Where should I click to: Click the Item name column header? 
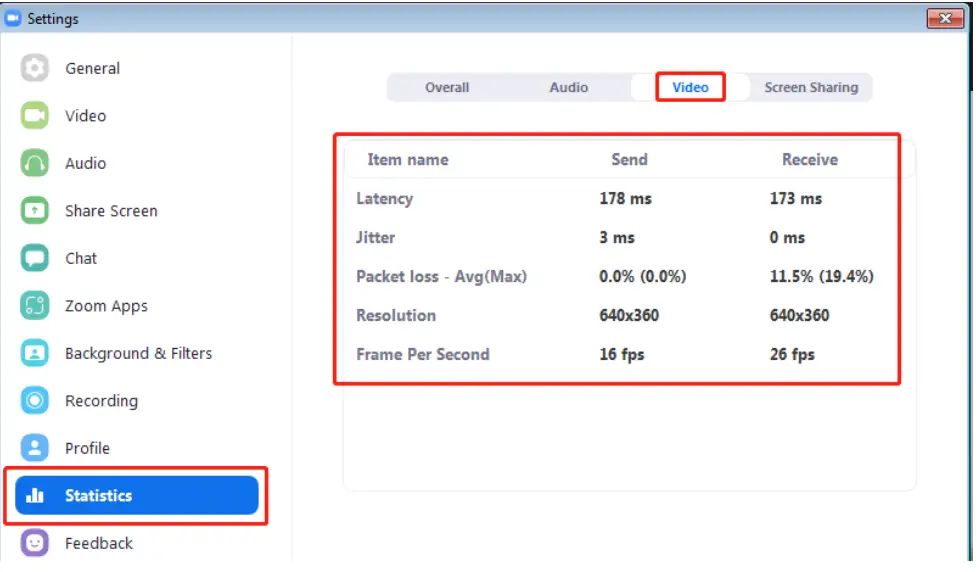pyautogui.click(x=408, y=160)
